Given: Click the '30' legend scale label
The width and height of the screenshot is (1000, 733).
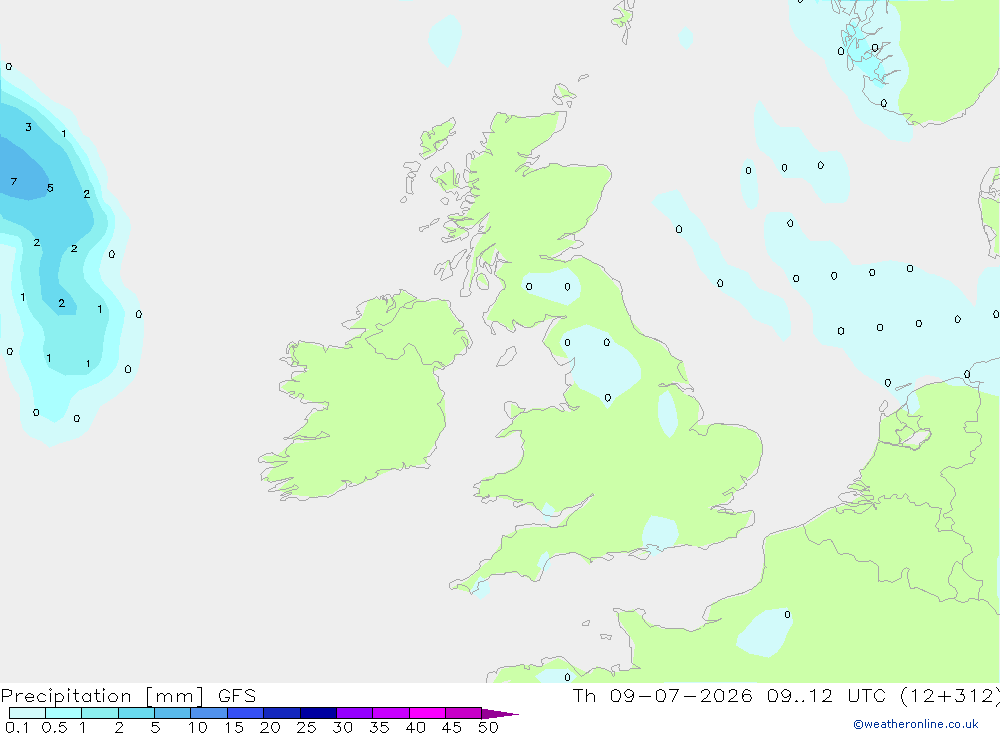Looking at the screenshot, I should 343,727.
